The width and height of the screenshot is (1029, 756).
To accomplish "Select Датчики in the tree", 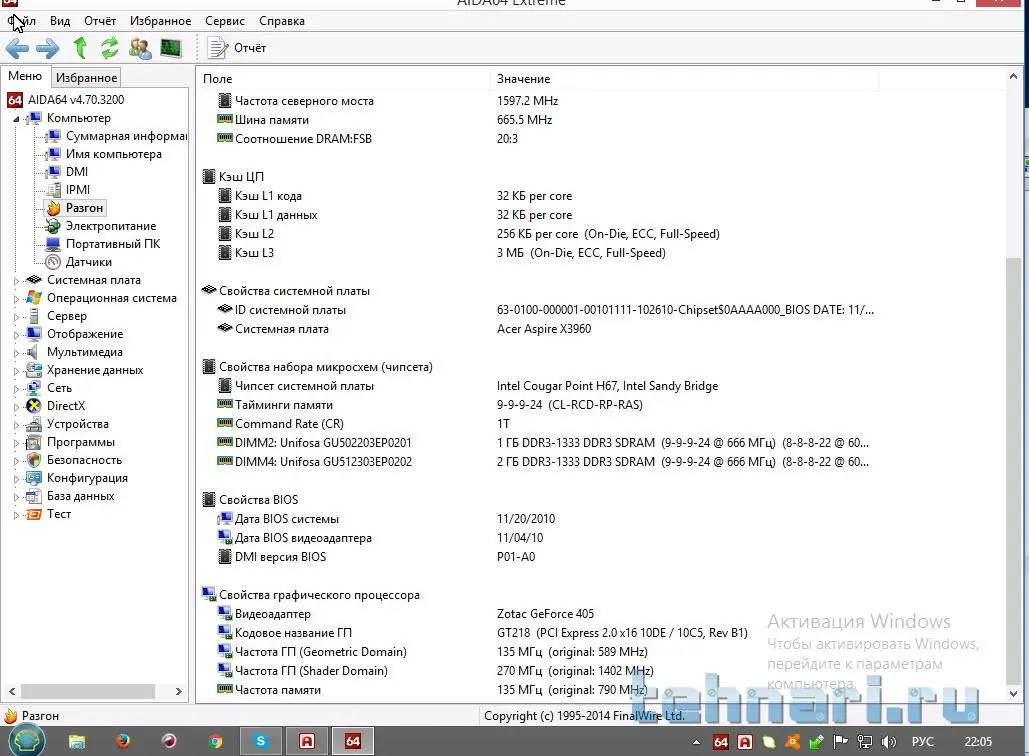I will (88, 262).
